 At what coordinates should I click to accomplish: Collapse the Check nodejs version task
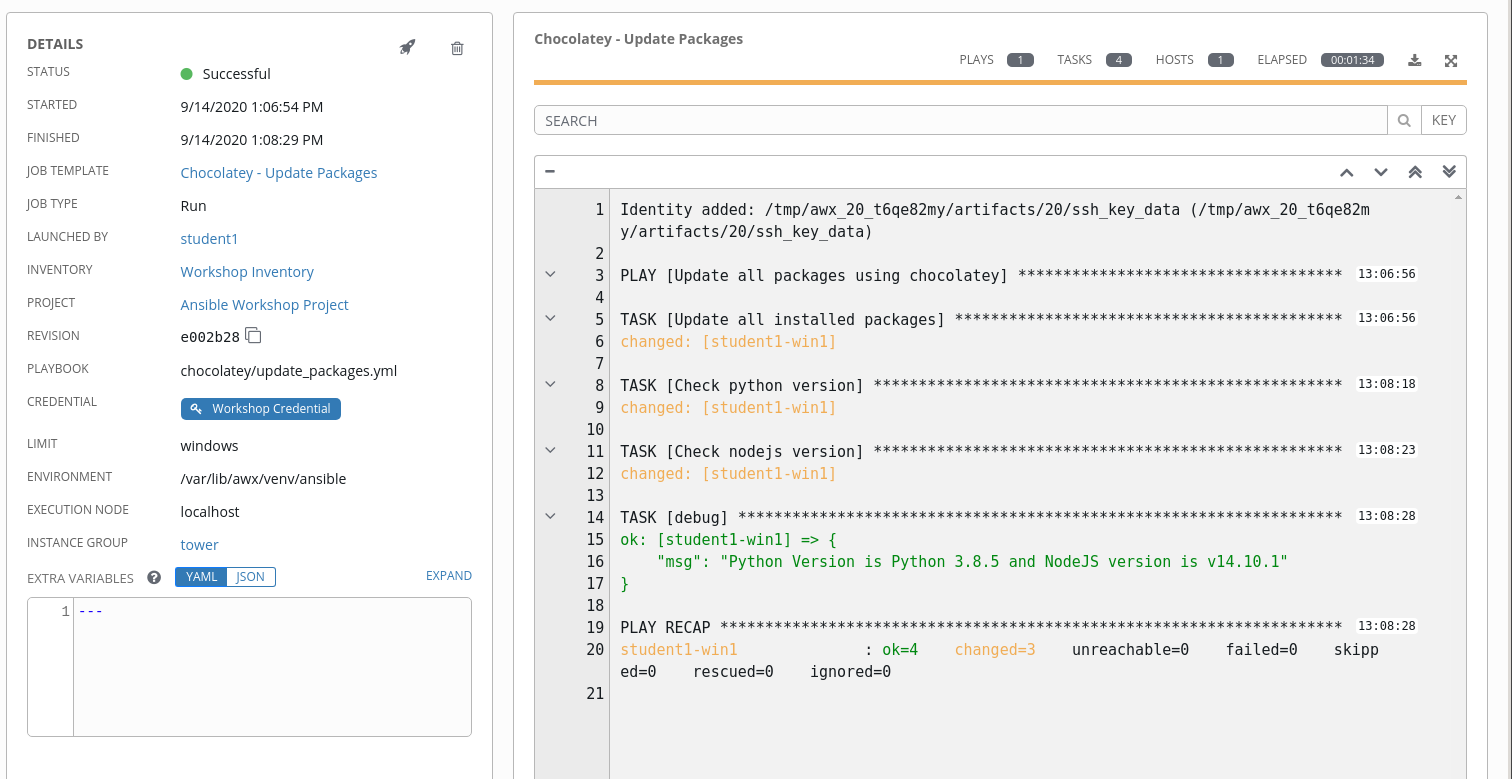550,450
